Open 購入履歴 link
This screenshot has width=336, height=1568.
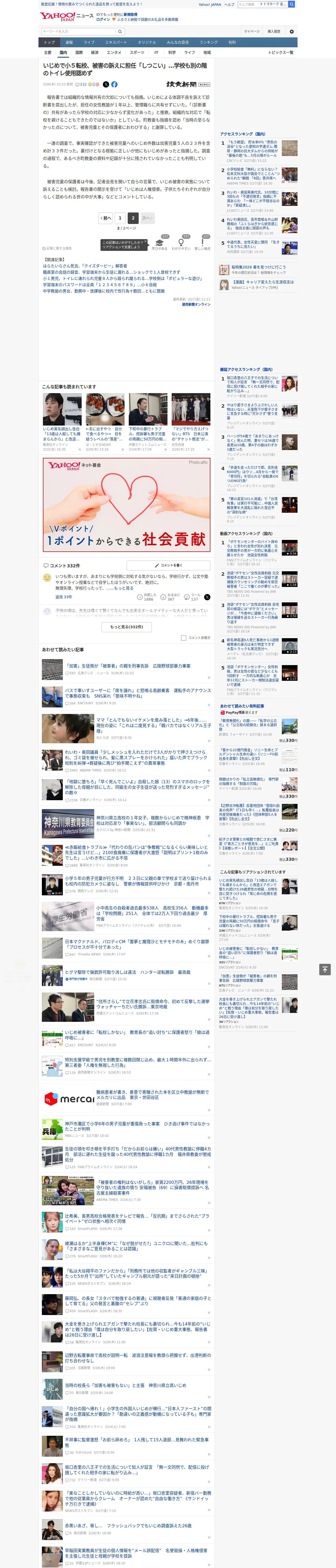[x=274, y=32]
